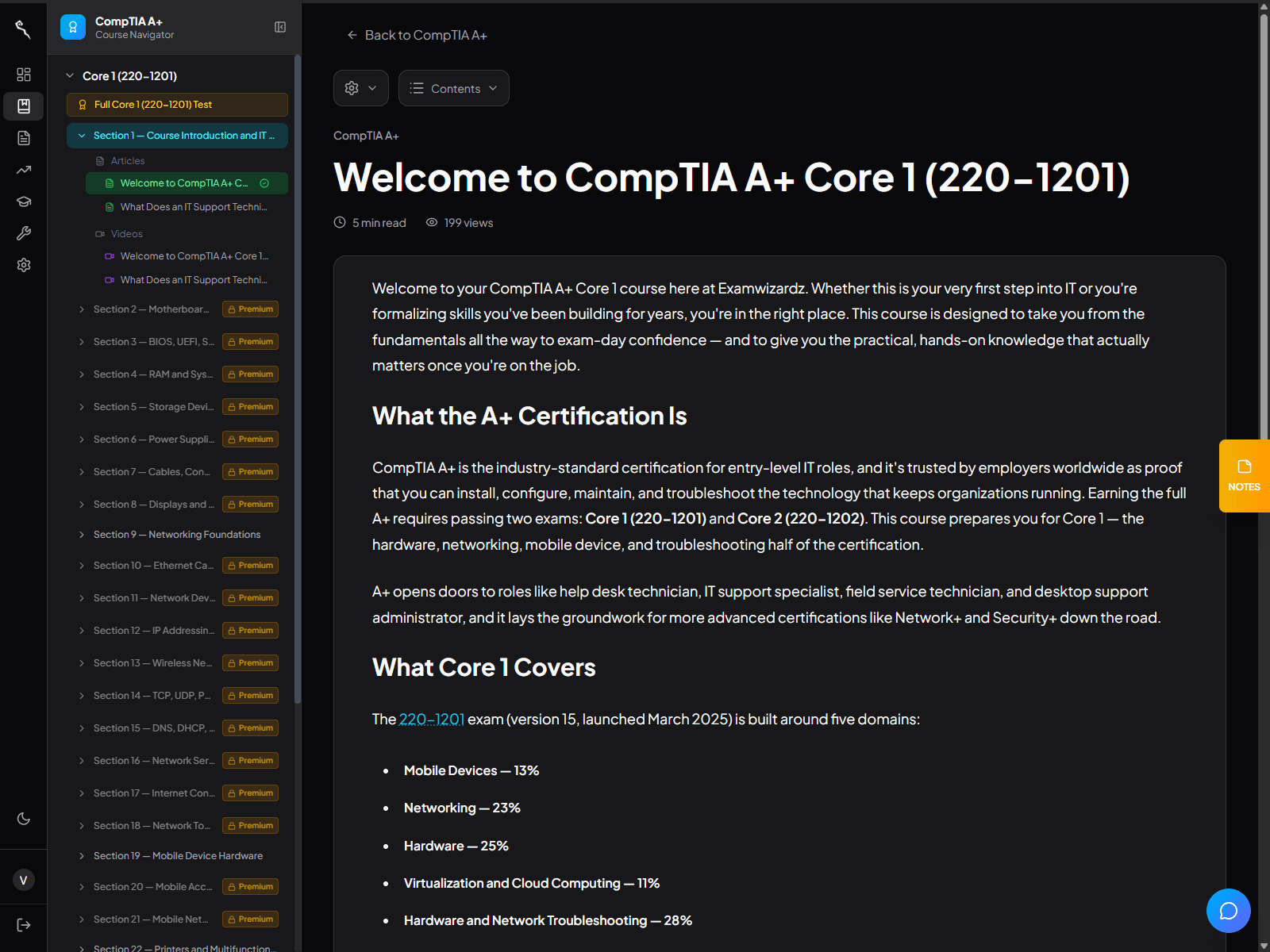The height and width of the screenshot is (952, 1270).
Task: Open the V user avatar
Action: click(24, 880)
